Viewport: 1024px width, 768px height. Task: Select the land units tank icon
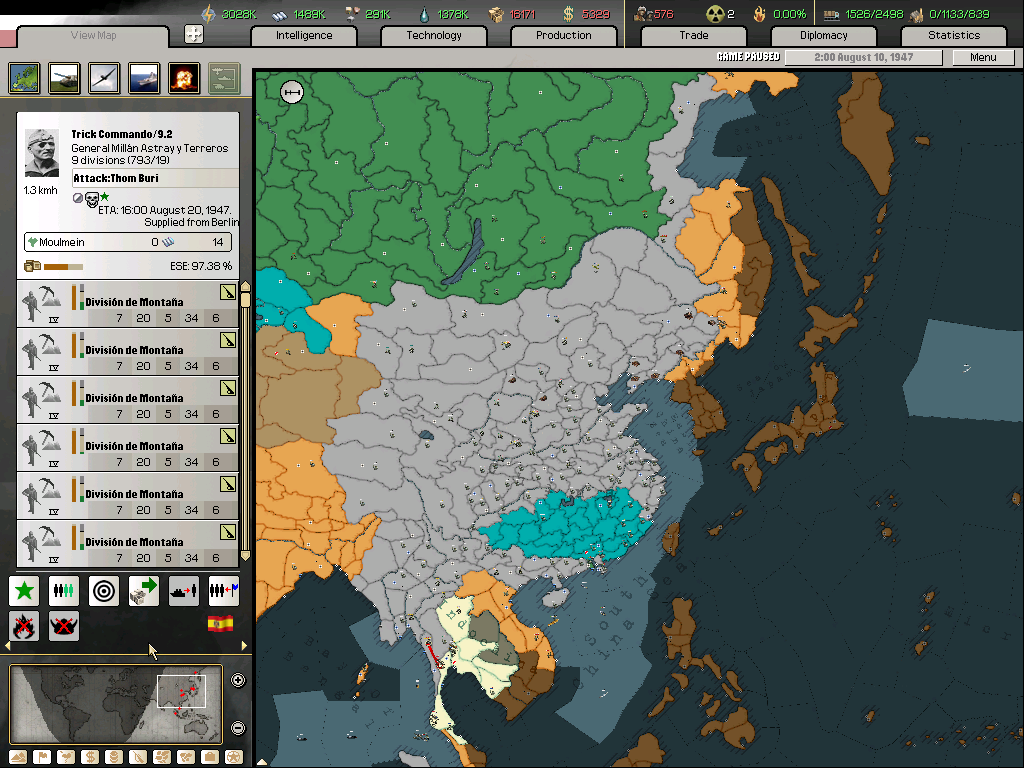tap(65, 77)
